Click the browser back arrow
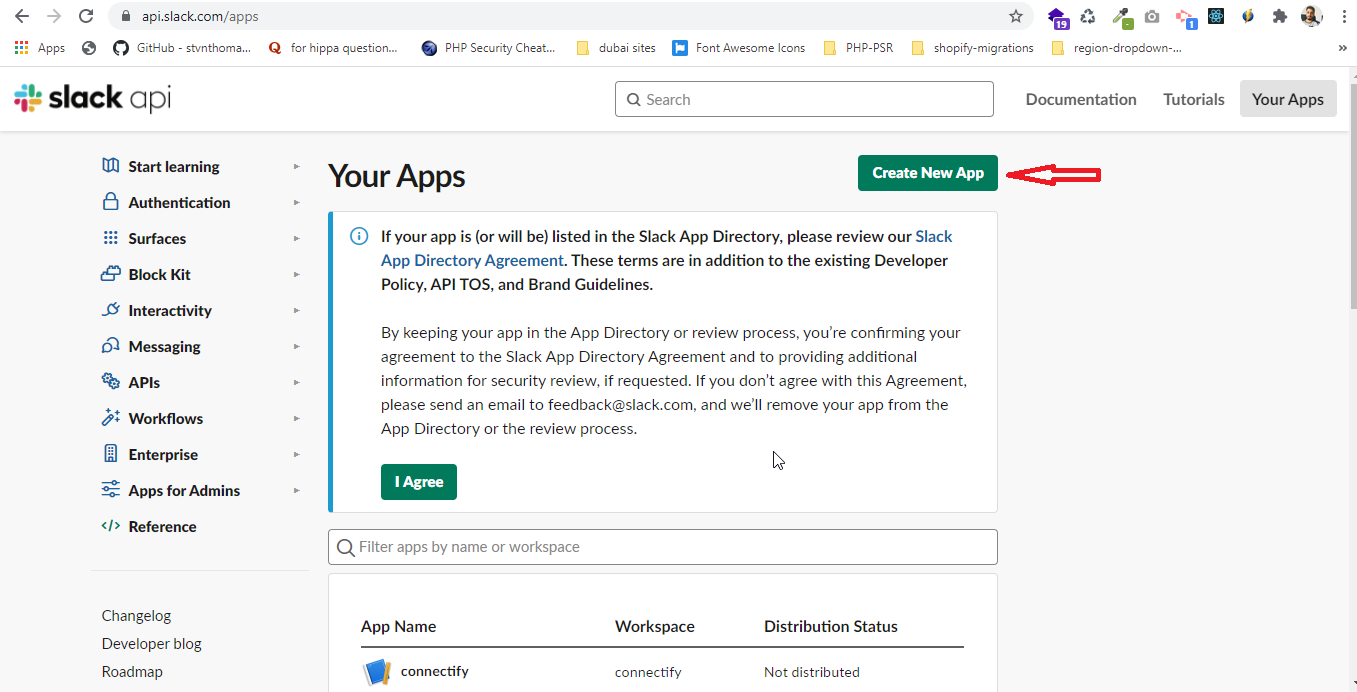 click(22, 16)
